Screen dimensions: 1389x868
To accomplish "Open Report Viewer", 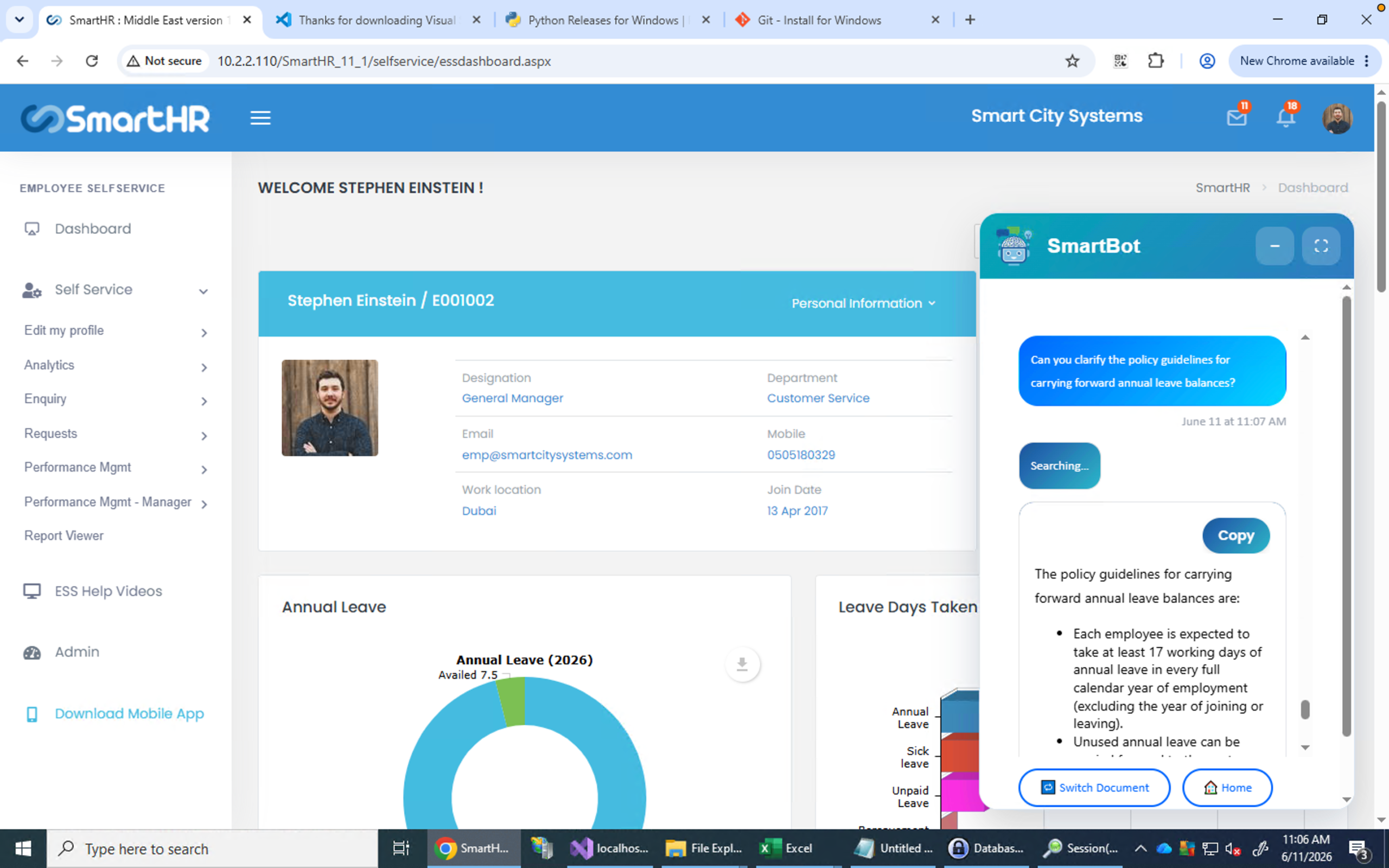I will tap(63, 535).
